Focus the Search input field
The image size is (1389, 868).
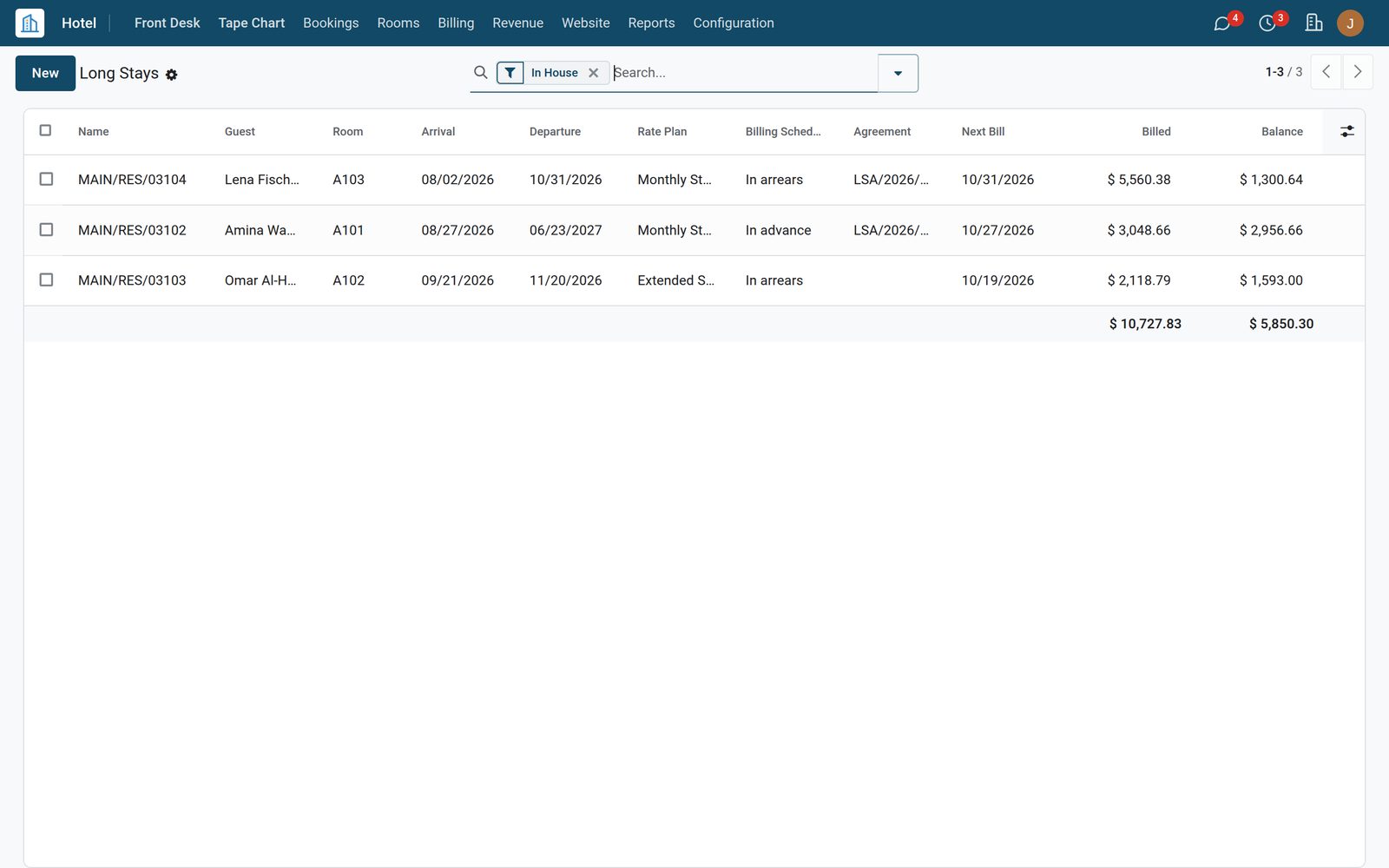(x=744, y=73)
